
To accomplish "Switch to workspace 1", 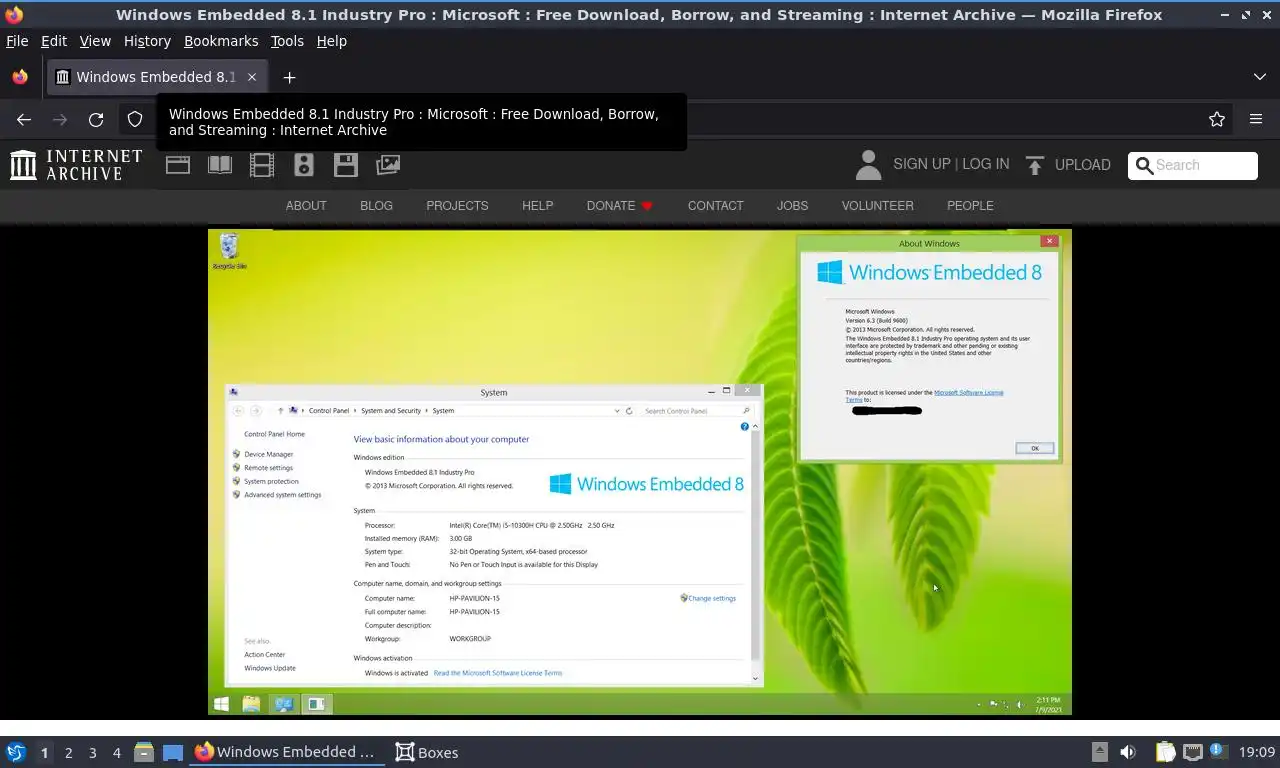I will click(44, 753).
